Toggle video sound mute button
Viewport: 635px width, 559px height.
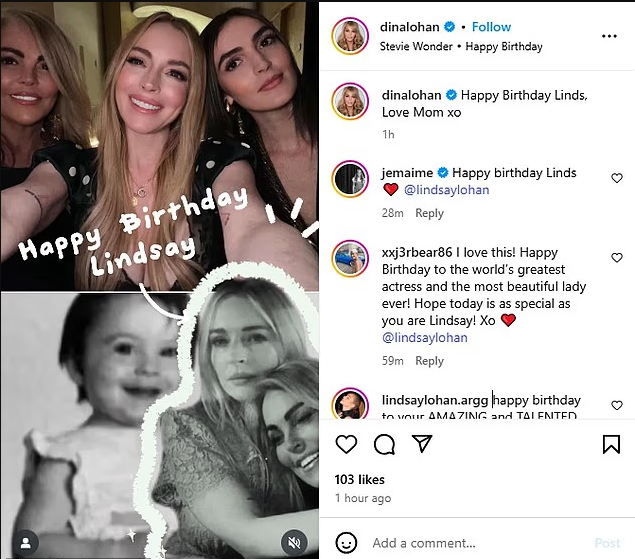point(294,542)
